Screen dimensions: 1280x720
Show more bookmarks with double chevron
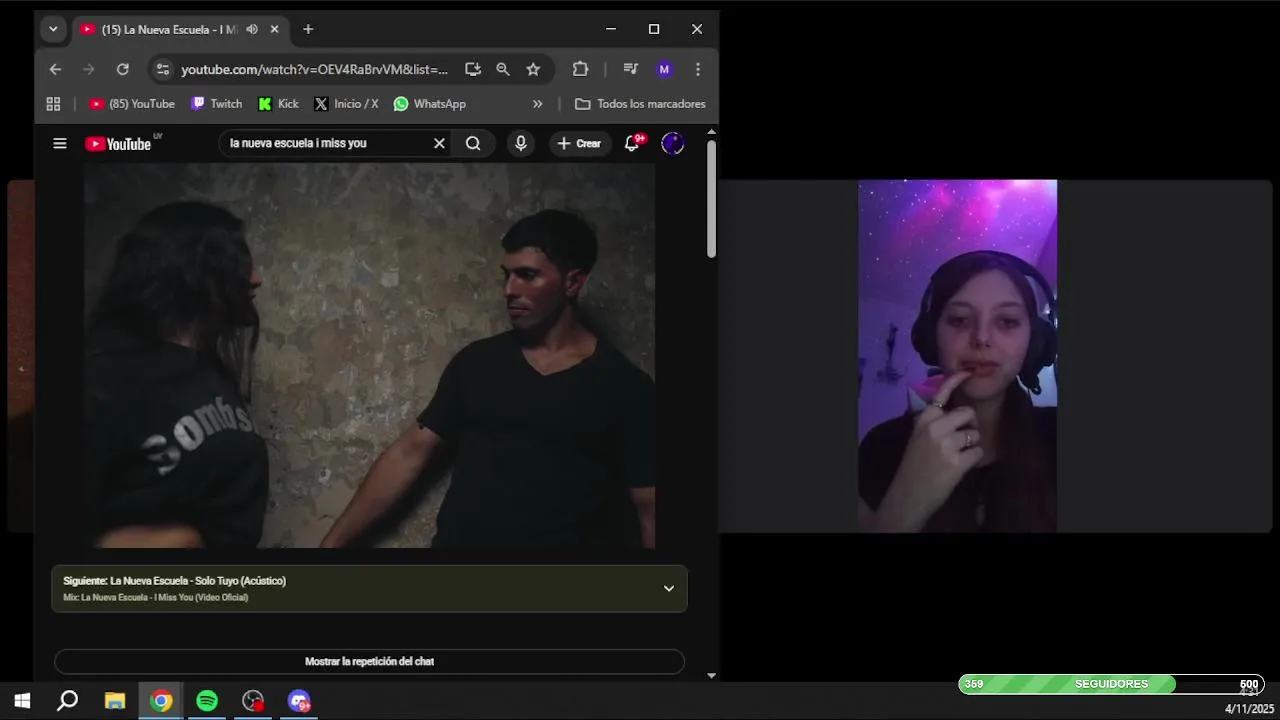(x=537, y=104)
